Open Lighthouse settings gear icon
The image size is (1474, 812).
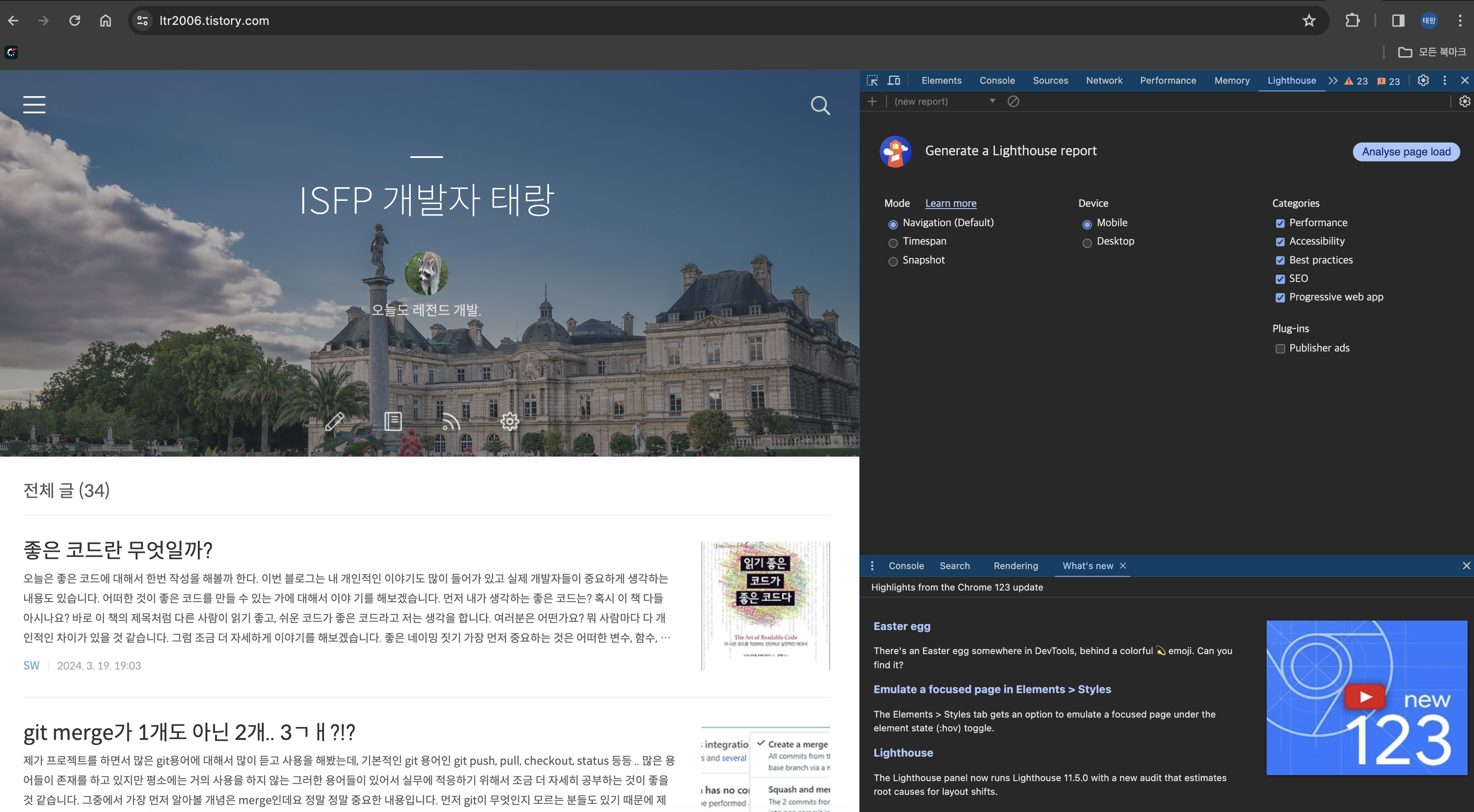coord(1464,101)
